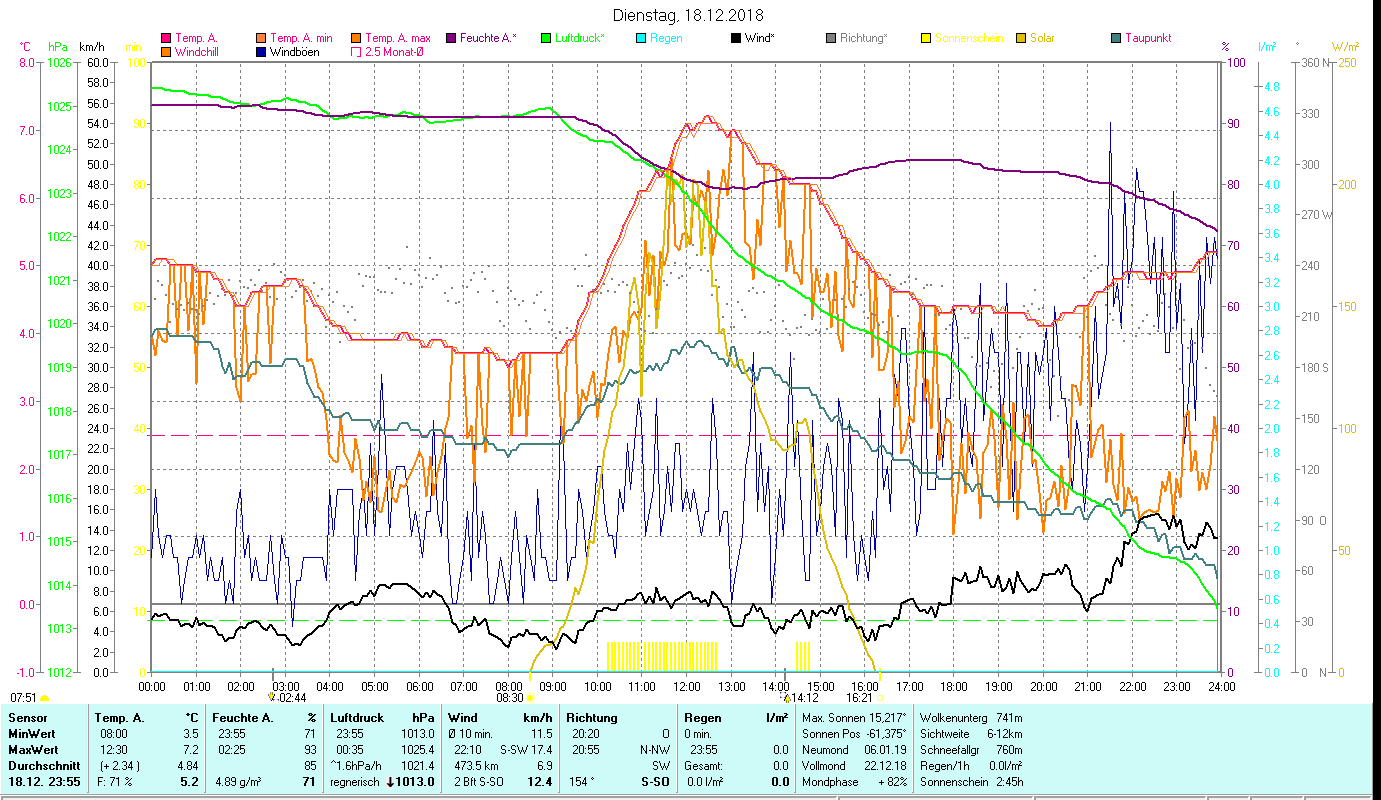Viewport: 1381px width, 800px height.
Task: Click the Regen column header in table
Action: [700, 718]
